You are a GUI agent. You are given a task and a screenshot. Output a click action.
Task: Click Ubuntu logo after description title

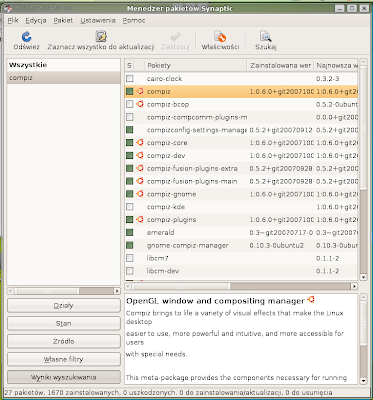point(311,300)
